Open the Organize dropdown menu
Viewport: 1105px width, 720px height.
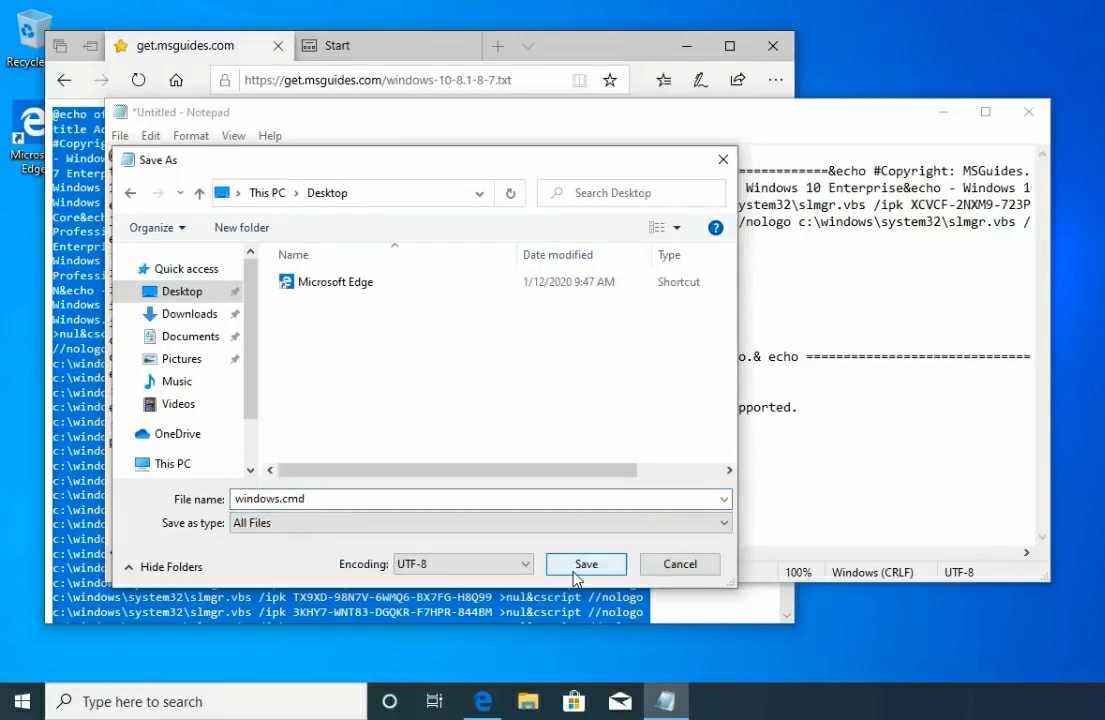[157, 228]
